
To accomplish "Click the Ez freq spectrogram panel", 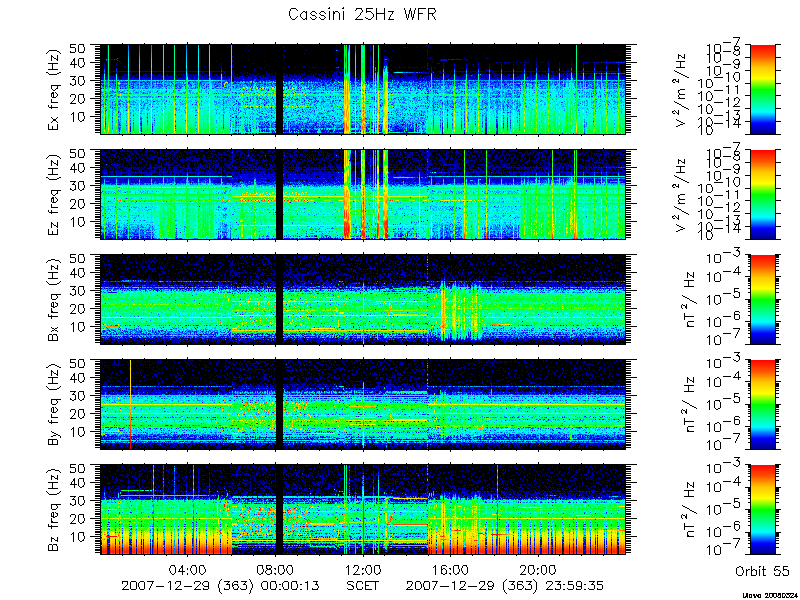I will (x=363, y=194).
